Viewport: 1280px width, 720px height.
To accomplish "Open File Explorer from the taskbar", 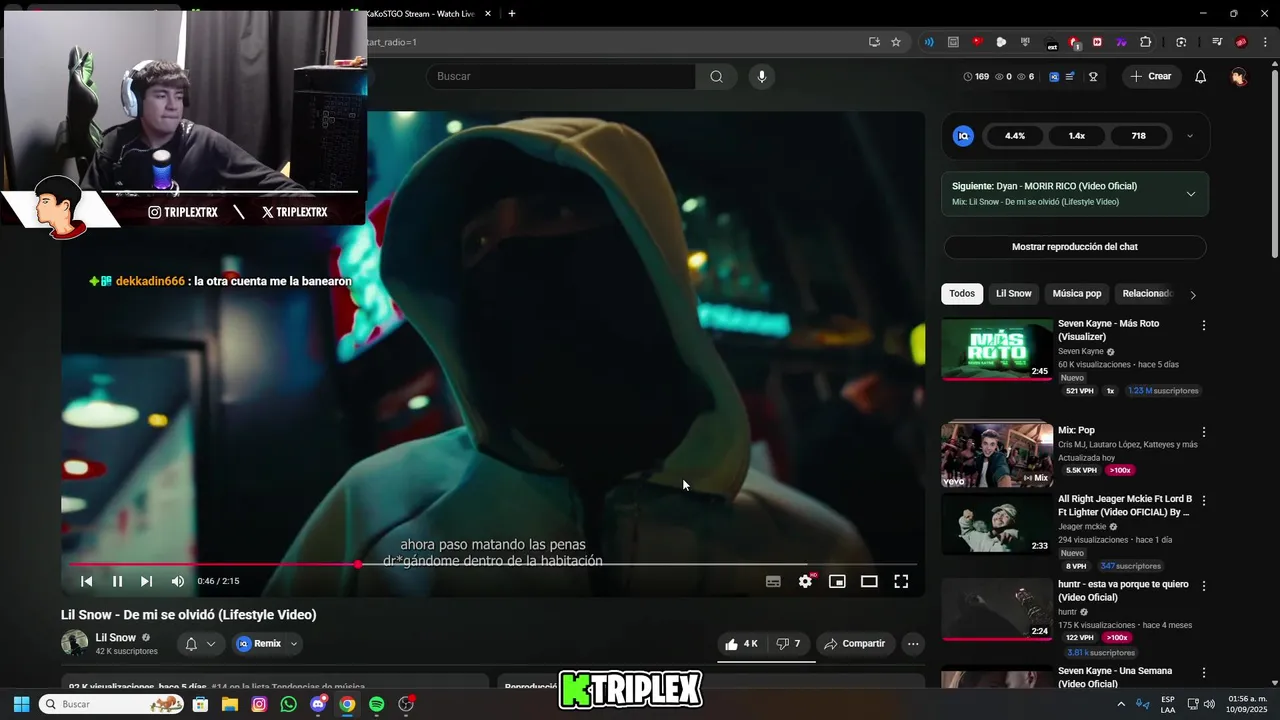I will 229,704.
